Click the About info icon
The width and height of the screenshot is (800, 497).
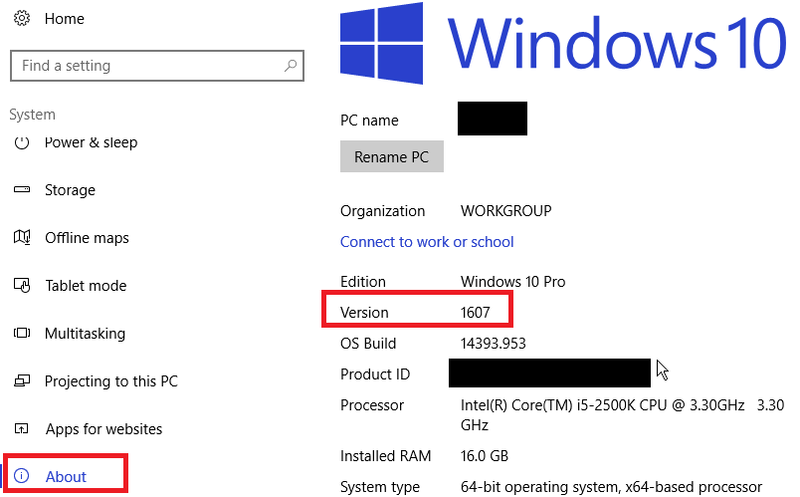point(21,476)
